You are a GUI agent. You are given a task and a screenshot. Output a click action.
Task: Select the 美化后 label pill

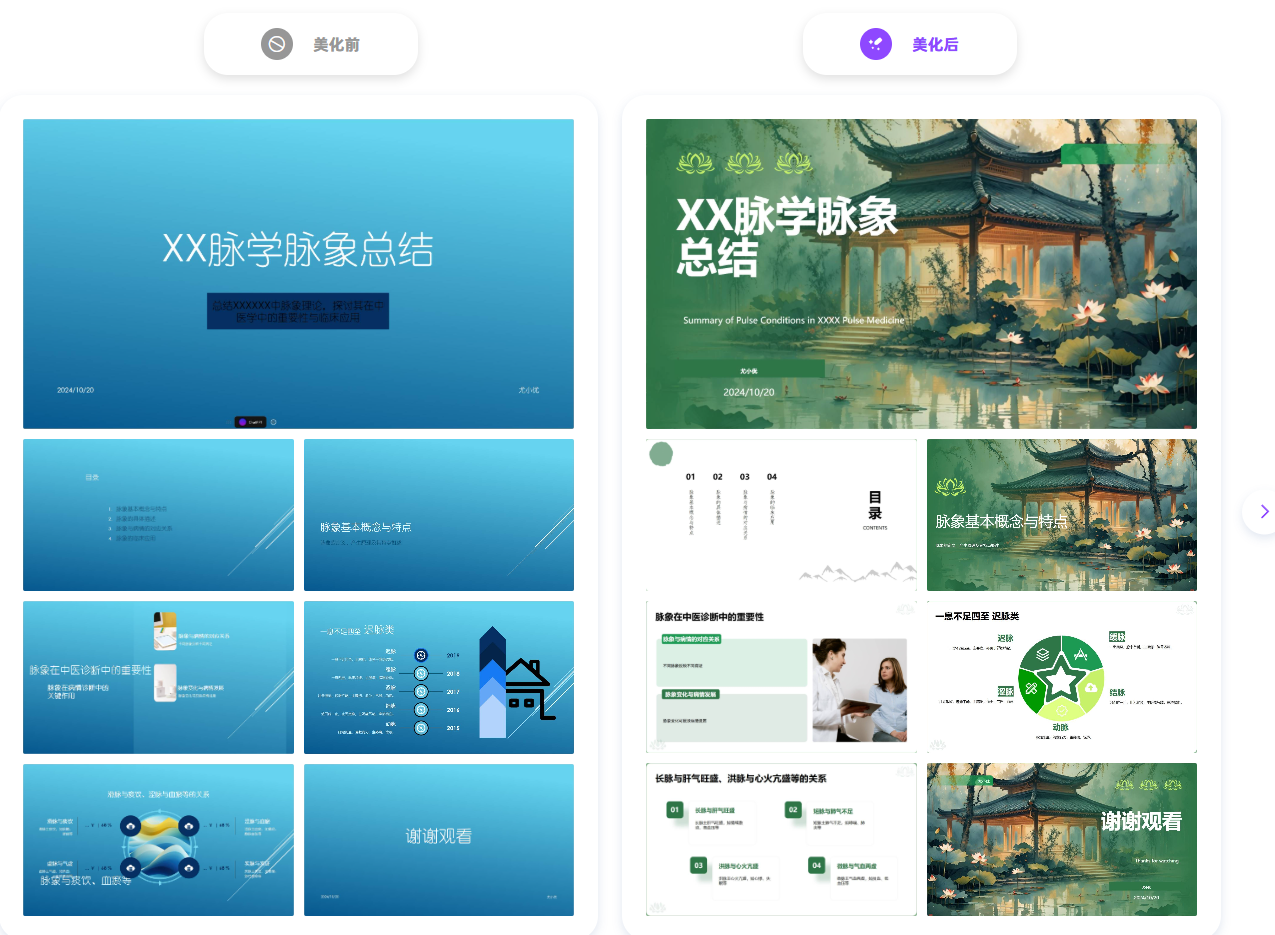click(910, 44)
